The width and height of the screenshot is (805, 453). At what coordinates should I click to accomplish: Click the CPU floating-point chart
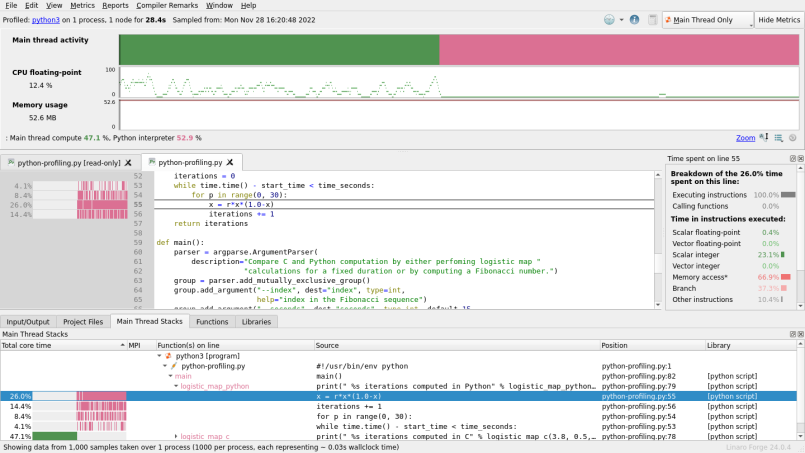coord(459,82)
